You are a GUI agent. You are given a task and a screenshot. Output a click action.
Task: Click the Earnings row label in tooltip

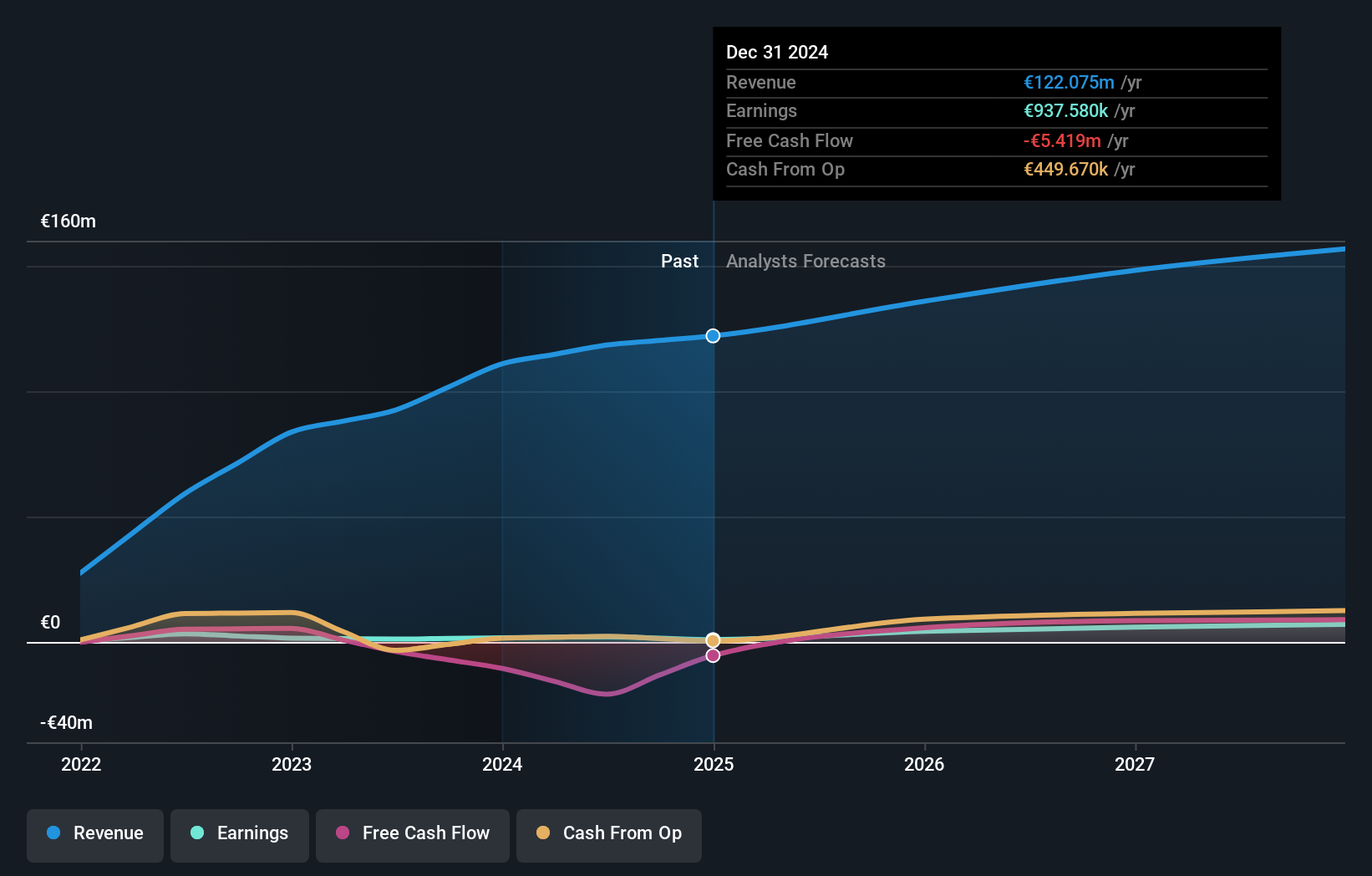pyautogui.click(x=761, y=110)
